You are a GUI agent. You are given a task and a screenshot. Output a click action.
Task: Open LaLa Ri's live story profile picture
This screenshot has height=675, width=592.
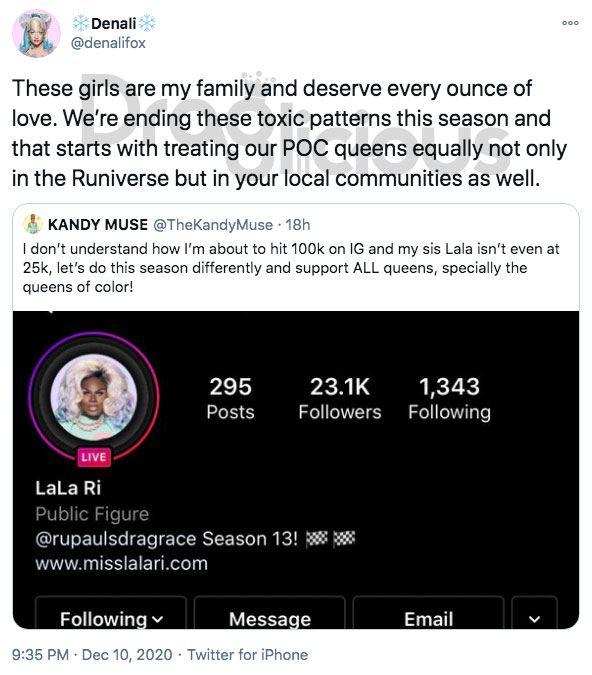94,397
